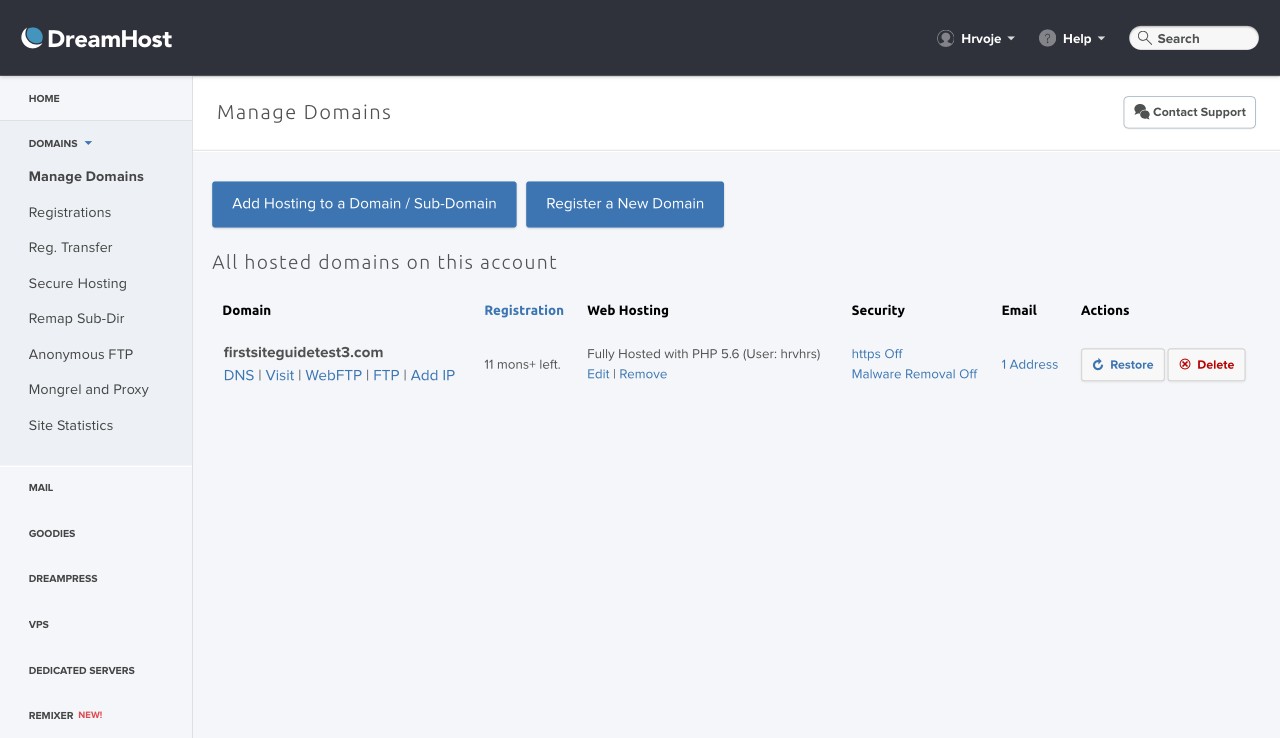Expand the Mail sidebar section
Screen dimensions: 1280x738
coord(41,488)
